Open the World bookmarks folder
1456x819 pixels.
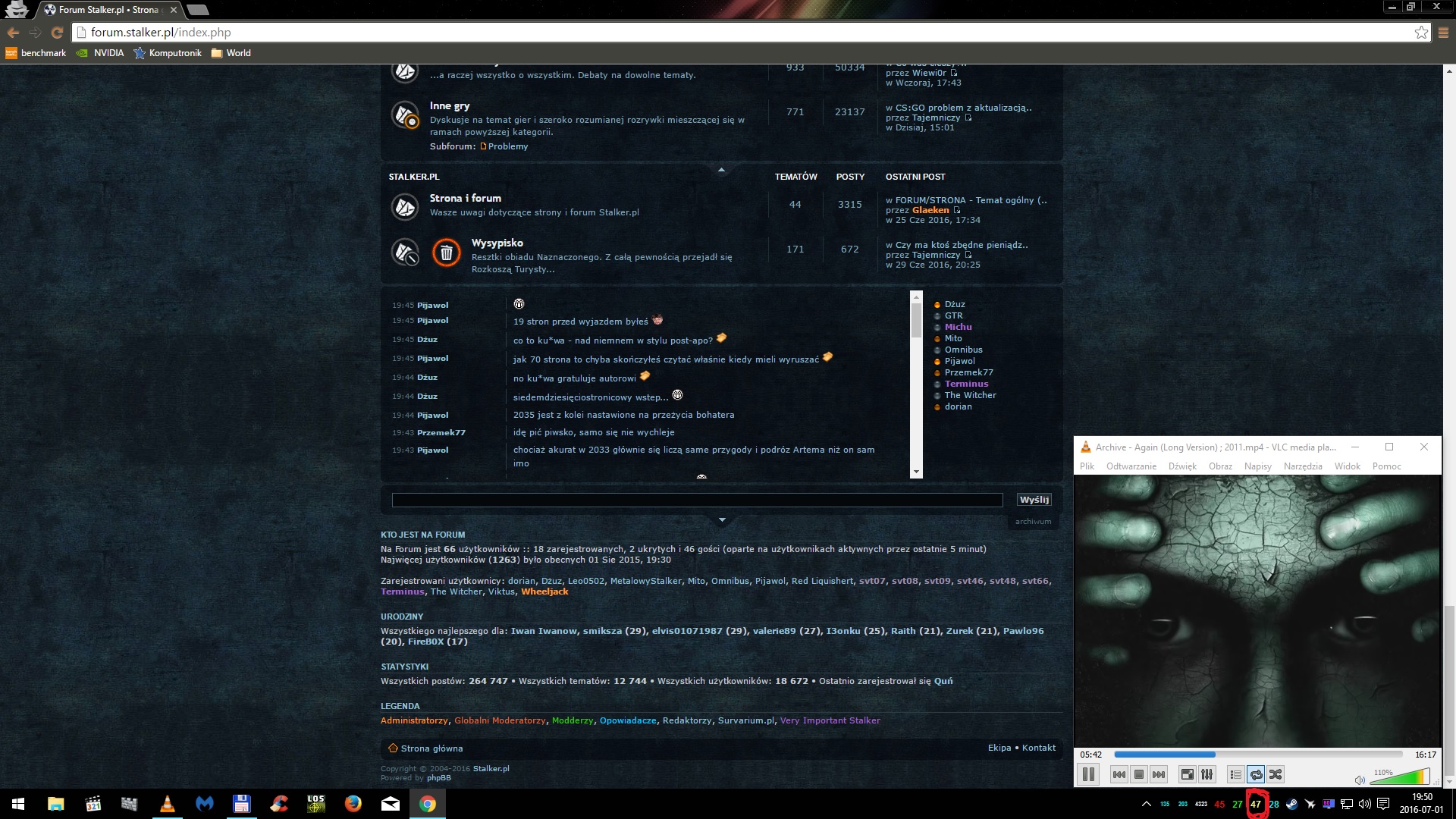pyautogui.click(x=231, y=53)
